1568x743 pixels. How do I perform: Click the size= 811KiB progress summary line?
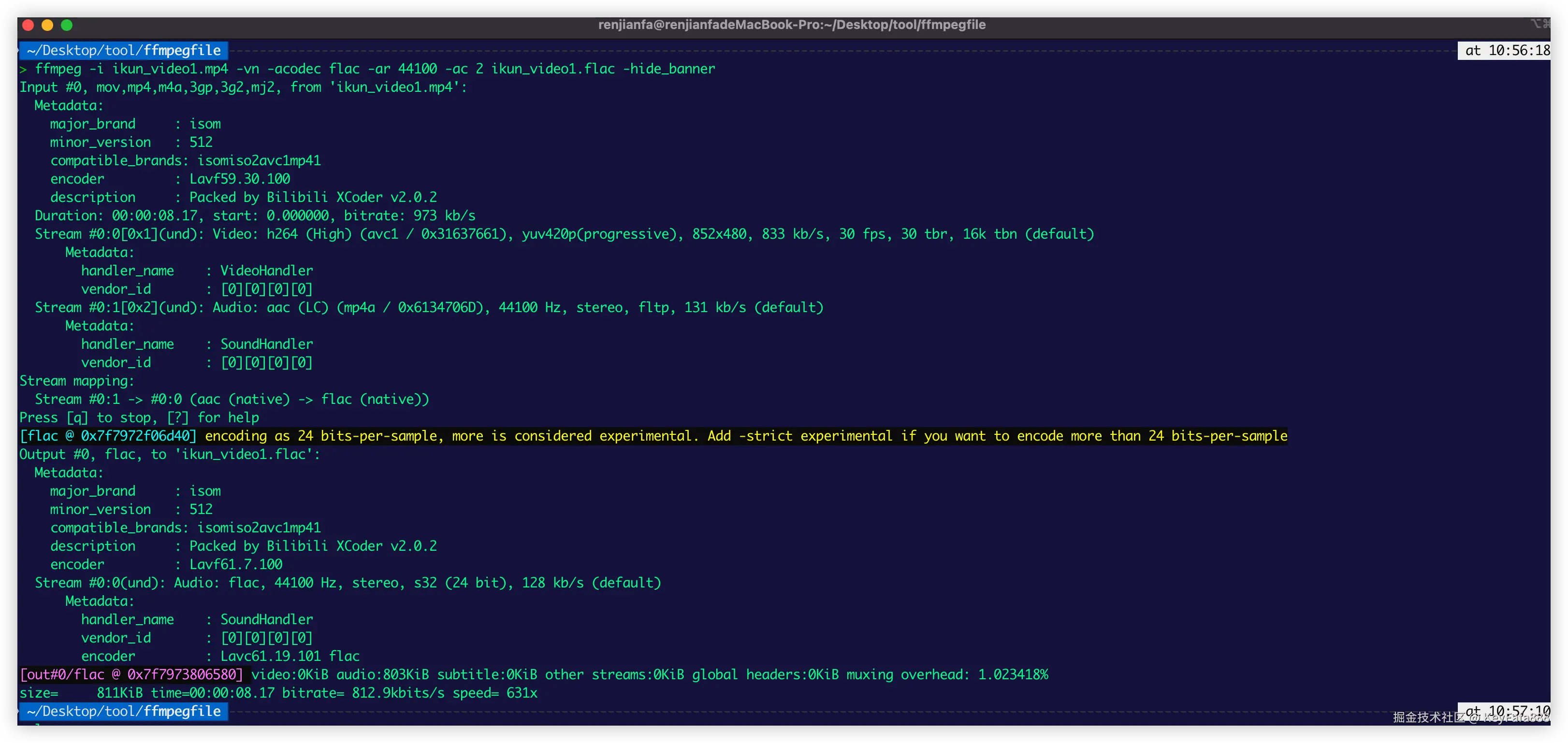tap(278, 692)
